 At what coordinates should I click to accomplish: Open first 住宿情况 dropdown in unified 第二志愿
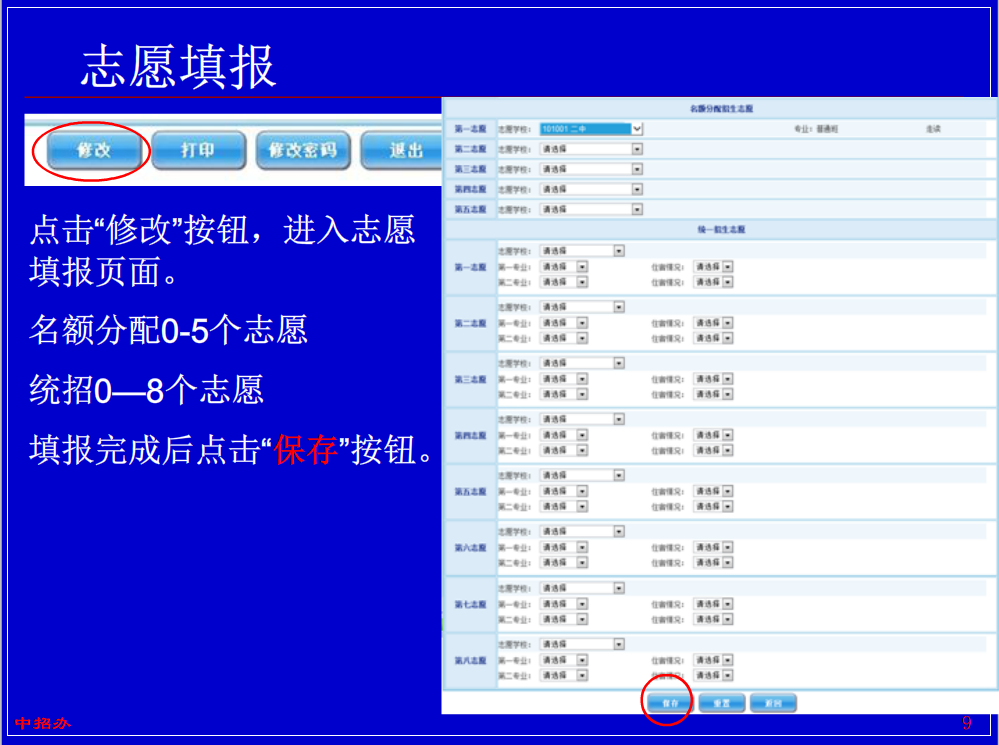[x=727, y=323]
